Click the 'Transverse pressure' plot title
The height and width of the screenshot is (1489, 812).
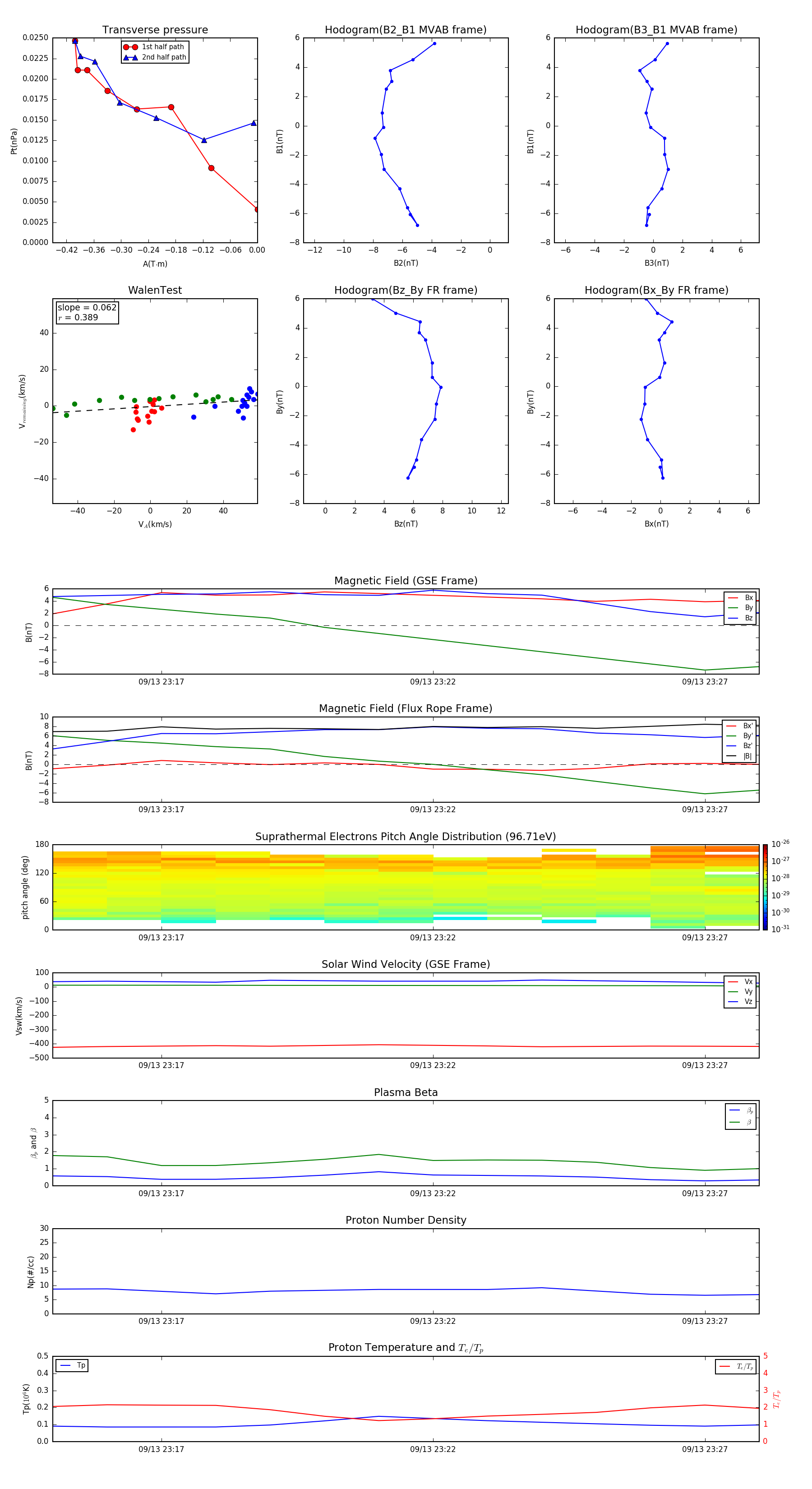click(x=155, y=30)
